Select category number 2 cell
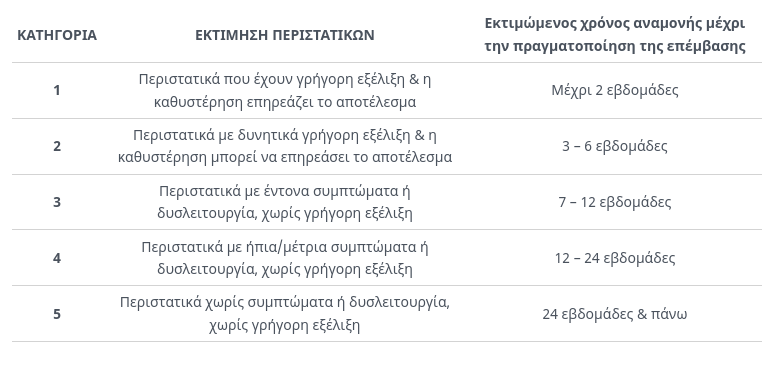The height and width of the screenshot is (369, 779). coord(57,146)
